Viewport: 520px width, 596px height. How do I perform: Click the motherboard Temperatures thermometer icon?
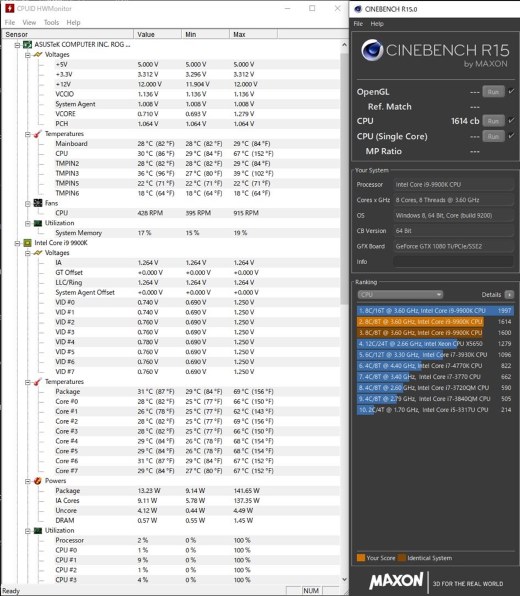tap(38, 134)
